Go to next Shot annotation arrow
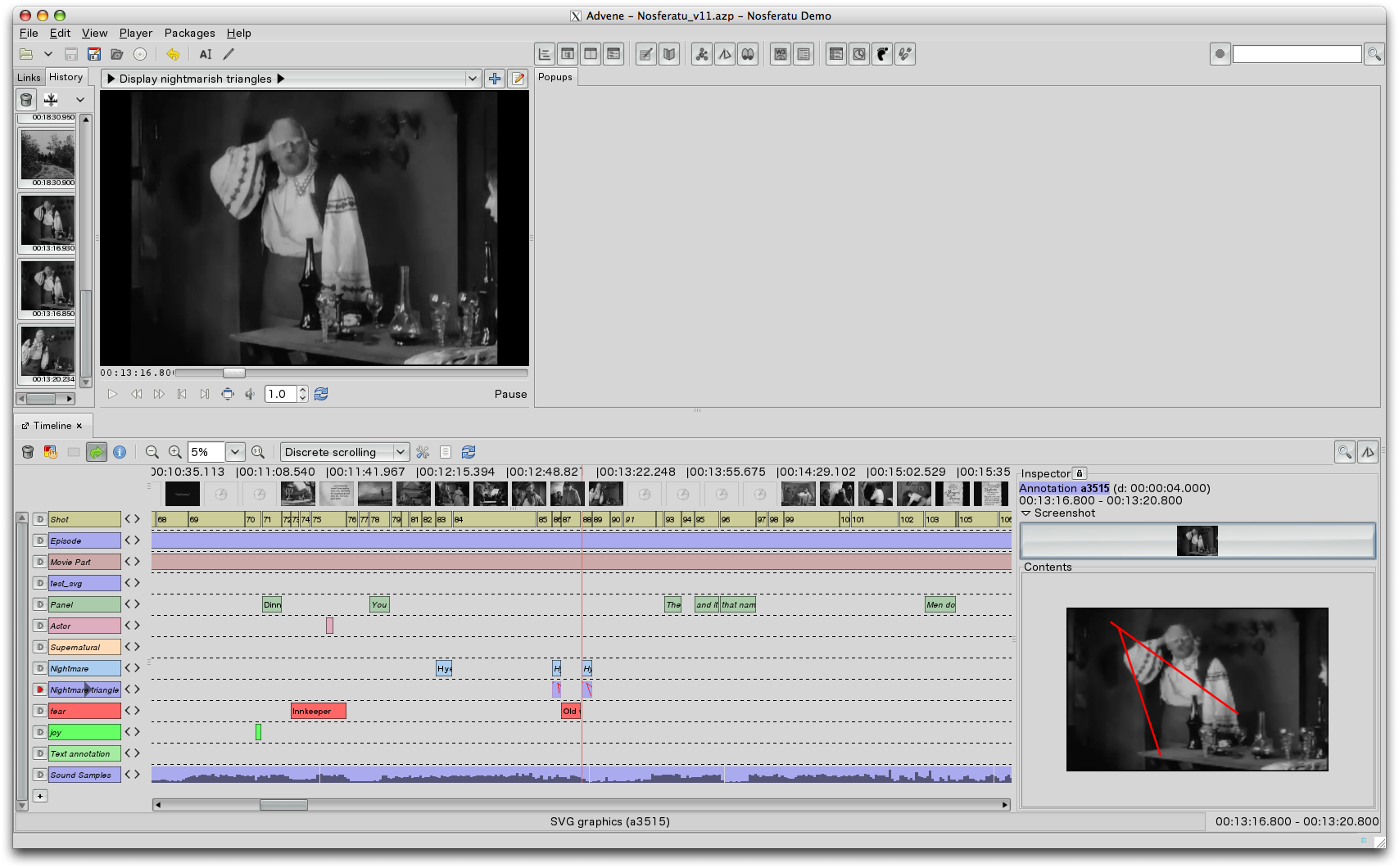The image size is (1399, 868). pos(138,519)
